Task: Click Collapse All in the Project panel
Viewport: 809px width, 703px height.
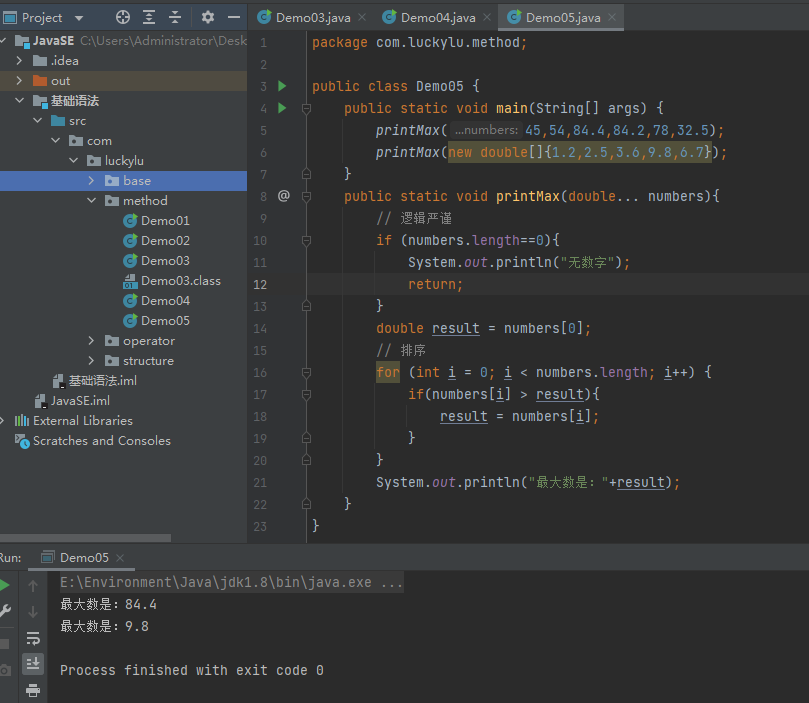Action: (174, 17)
